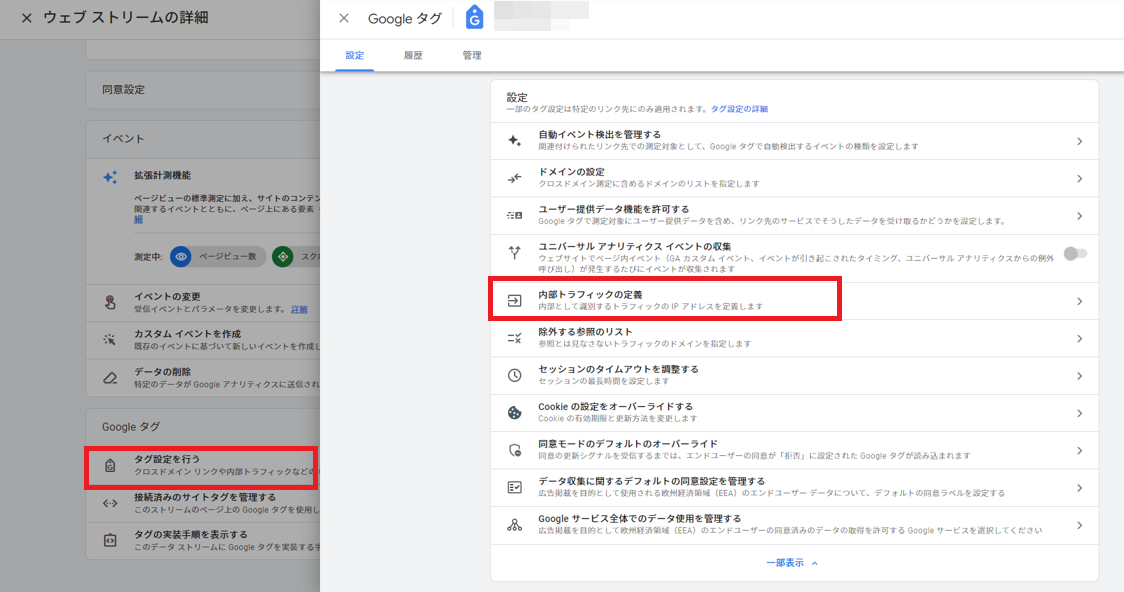Click the 除外する参照のリスト title
The width and height of the screenshot is (1124, 592).
pos(585,332)
